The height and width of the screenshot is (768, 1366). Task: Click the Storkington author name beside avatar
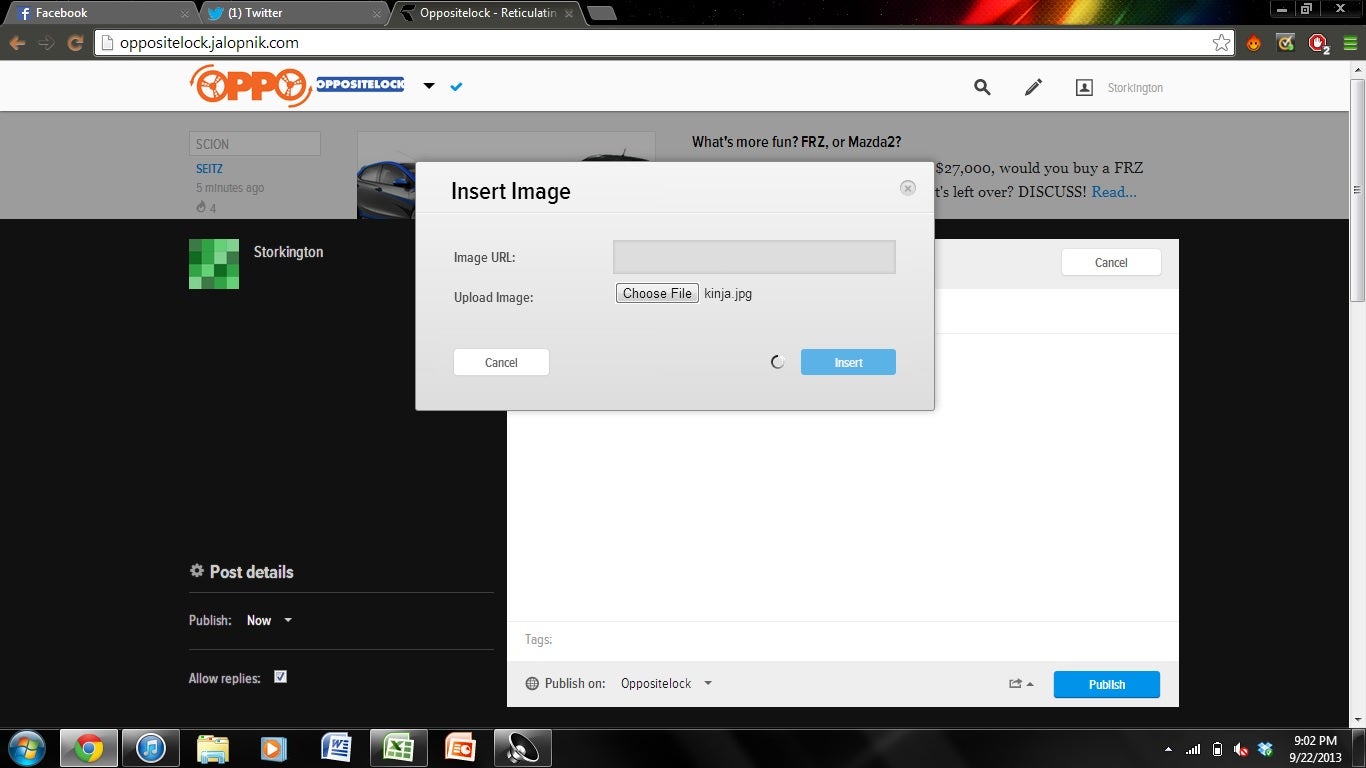pyautogui.click(x=288, y=252)
